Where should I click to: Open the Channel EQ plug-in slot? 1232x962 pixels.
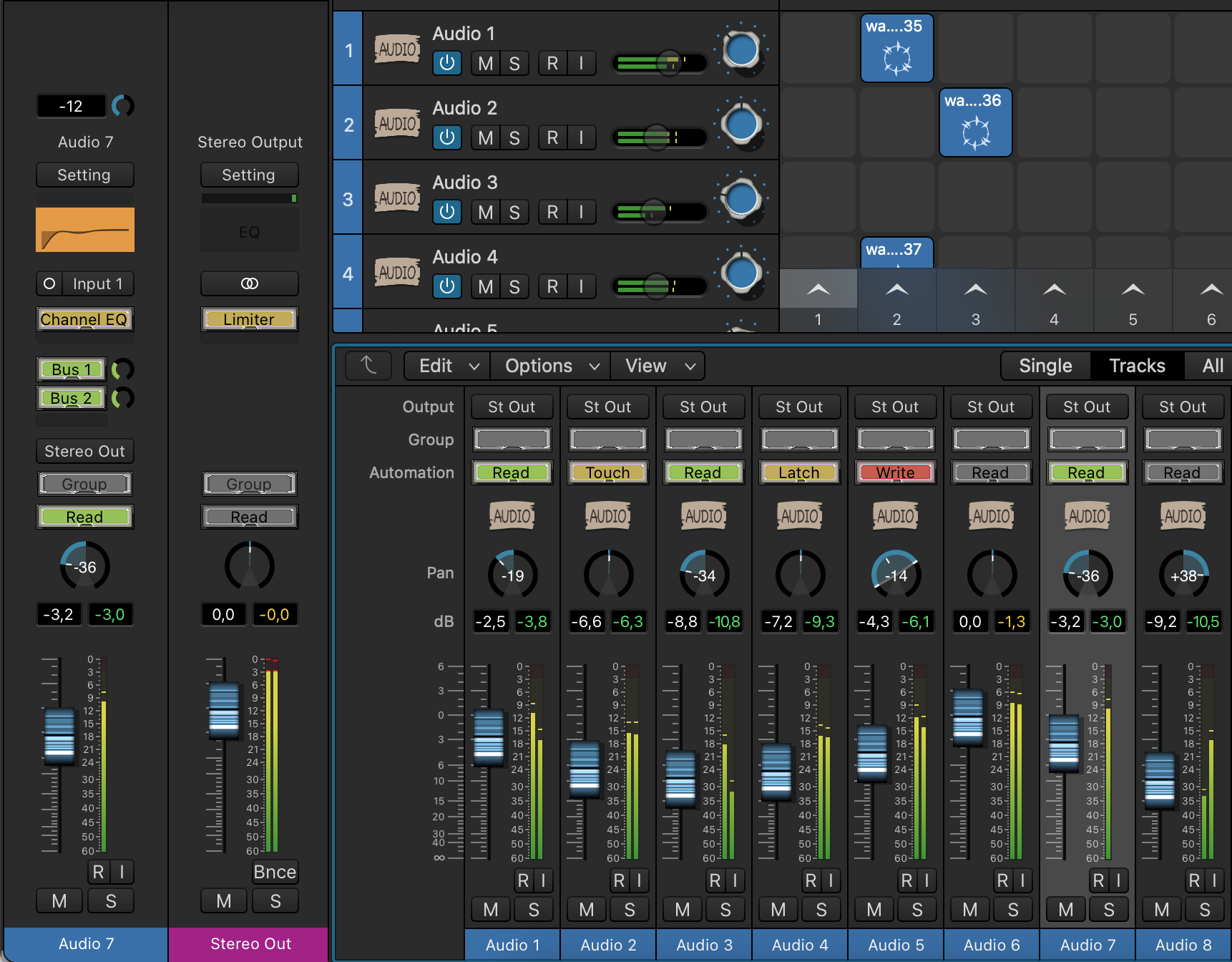[x=84, y=319]
